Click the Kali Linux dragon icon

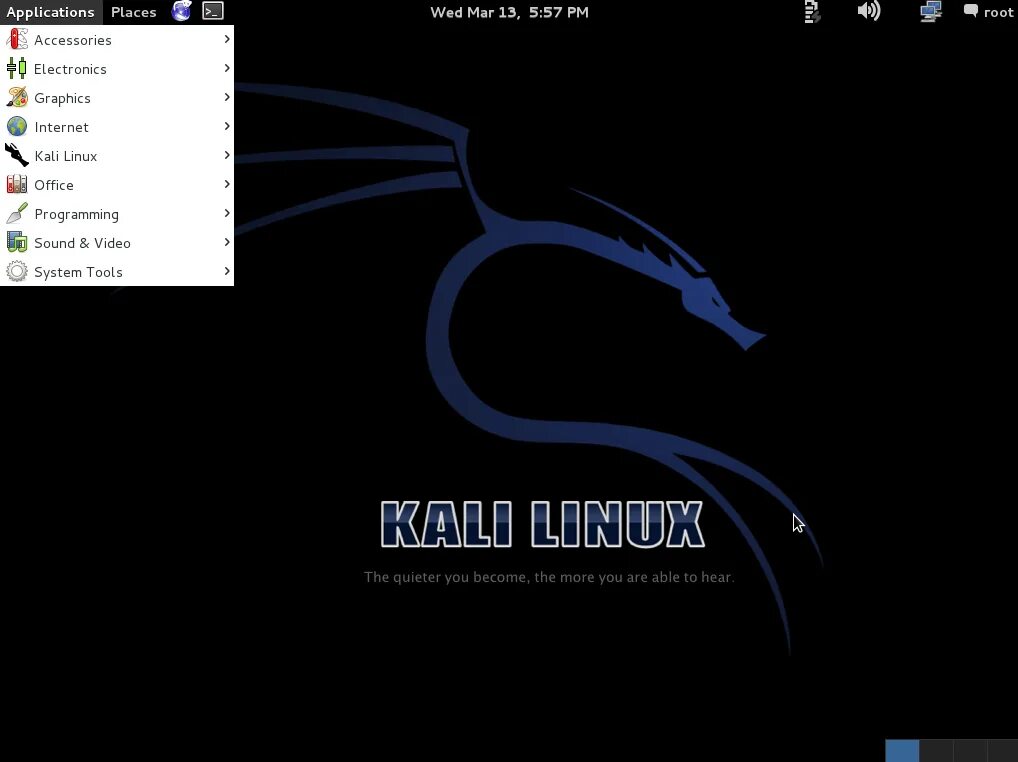[x=17, y=155]
